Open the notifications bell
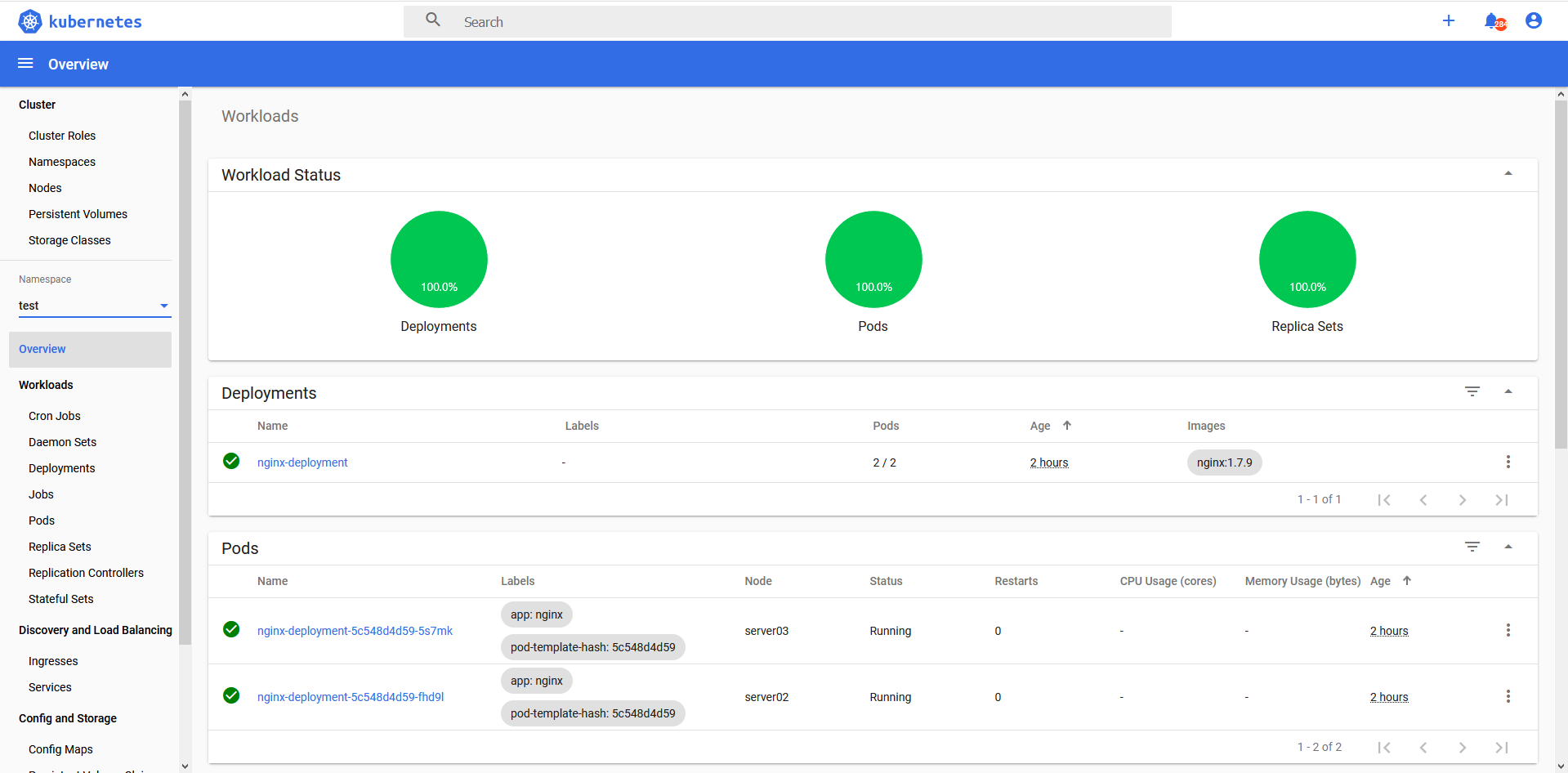 pyautogui.click(x=1494, y=21)
